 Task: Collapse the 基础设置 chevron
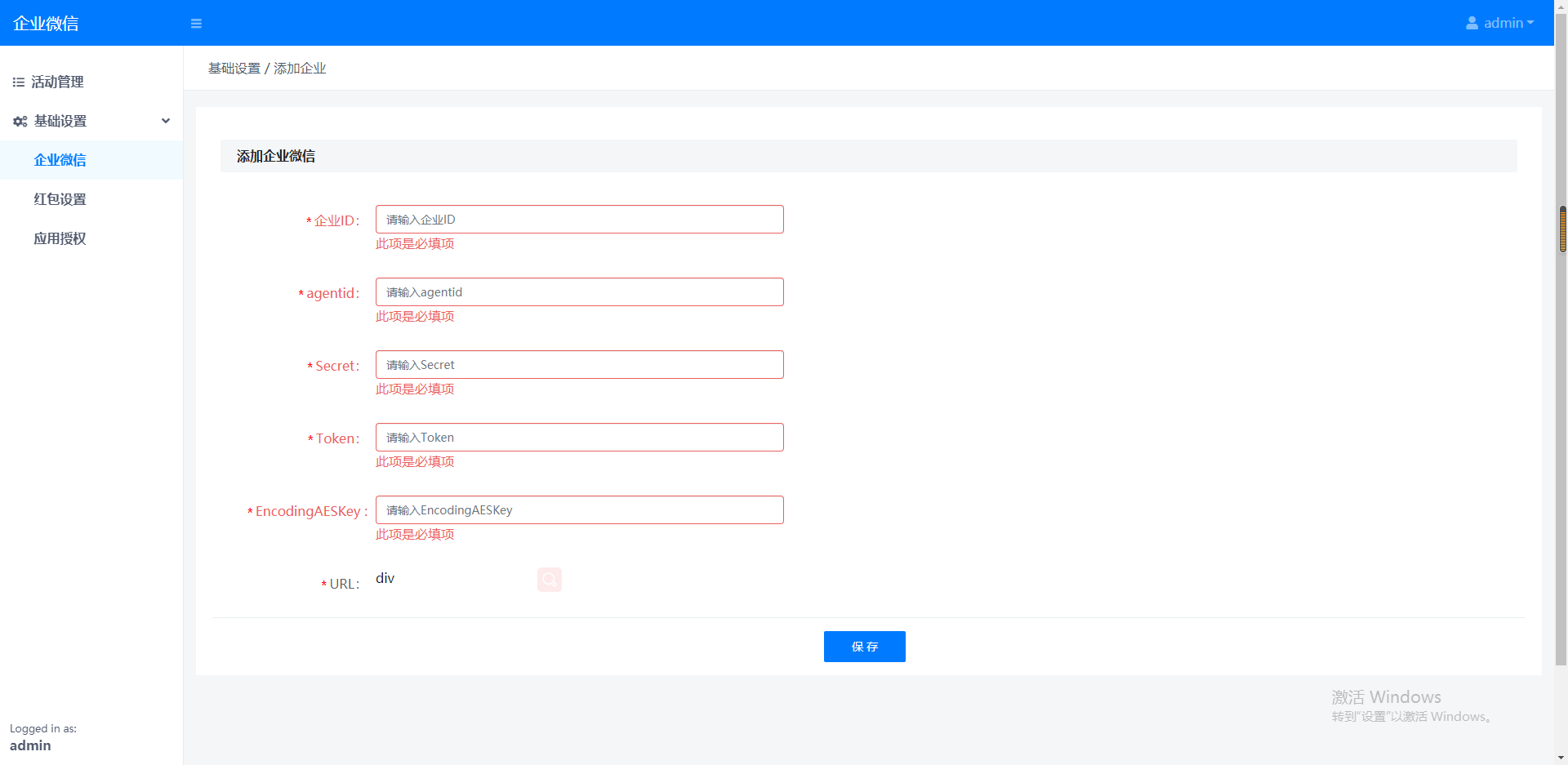(166, 121)
